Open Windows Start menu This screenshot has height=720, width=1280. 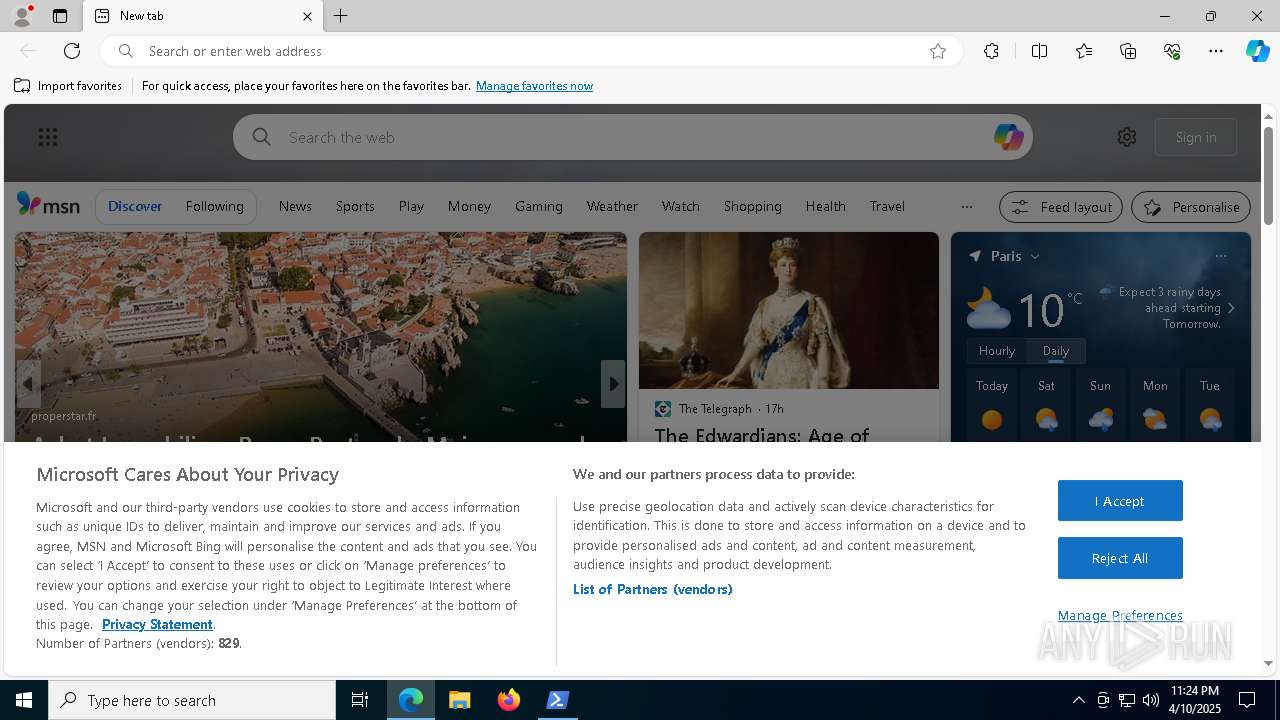(24, 700)
